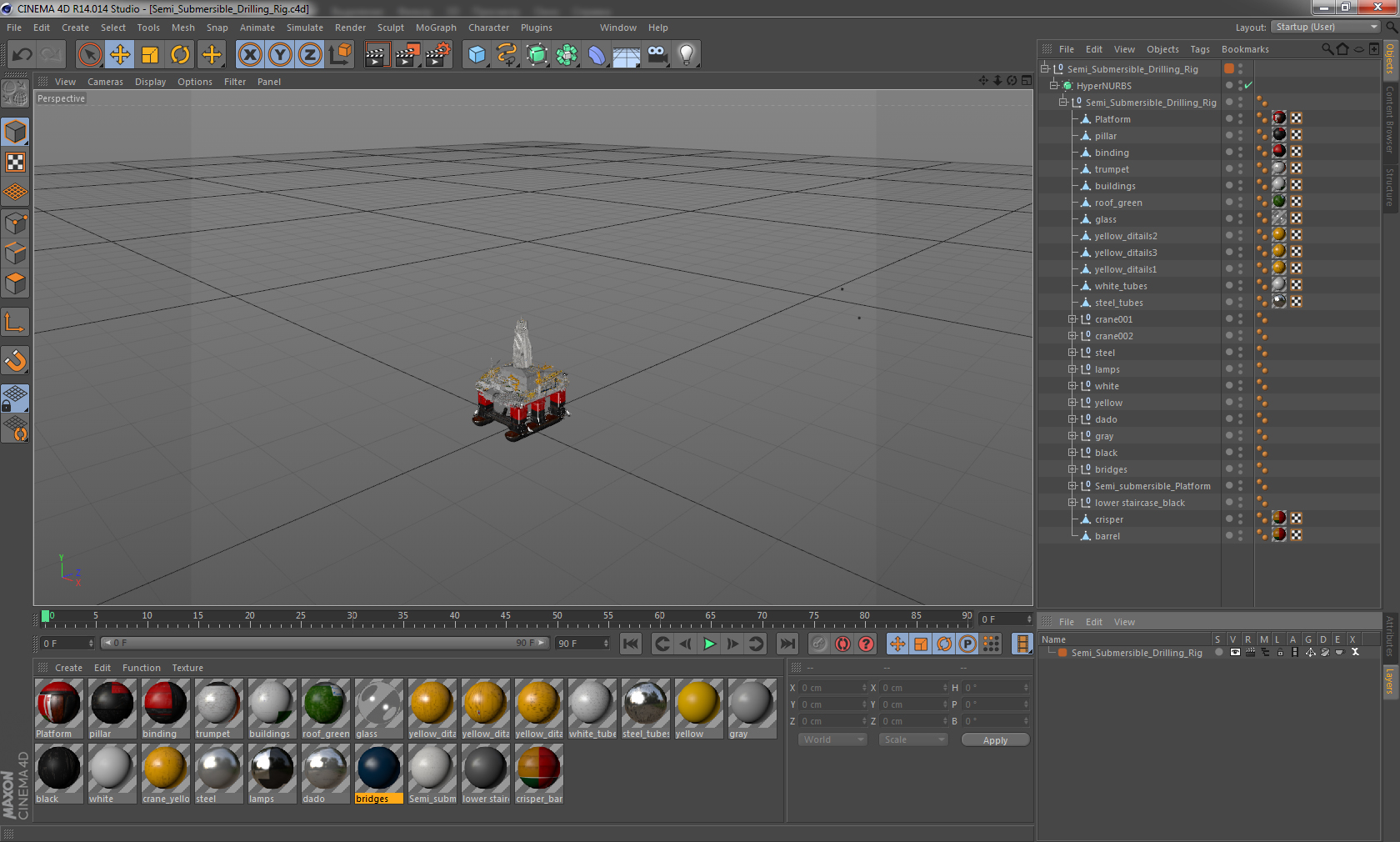Activate the Rotate tool
Viewport: 1400px width, 842px height.
180,55
